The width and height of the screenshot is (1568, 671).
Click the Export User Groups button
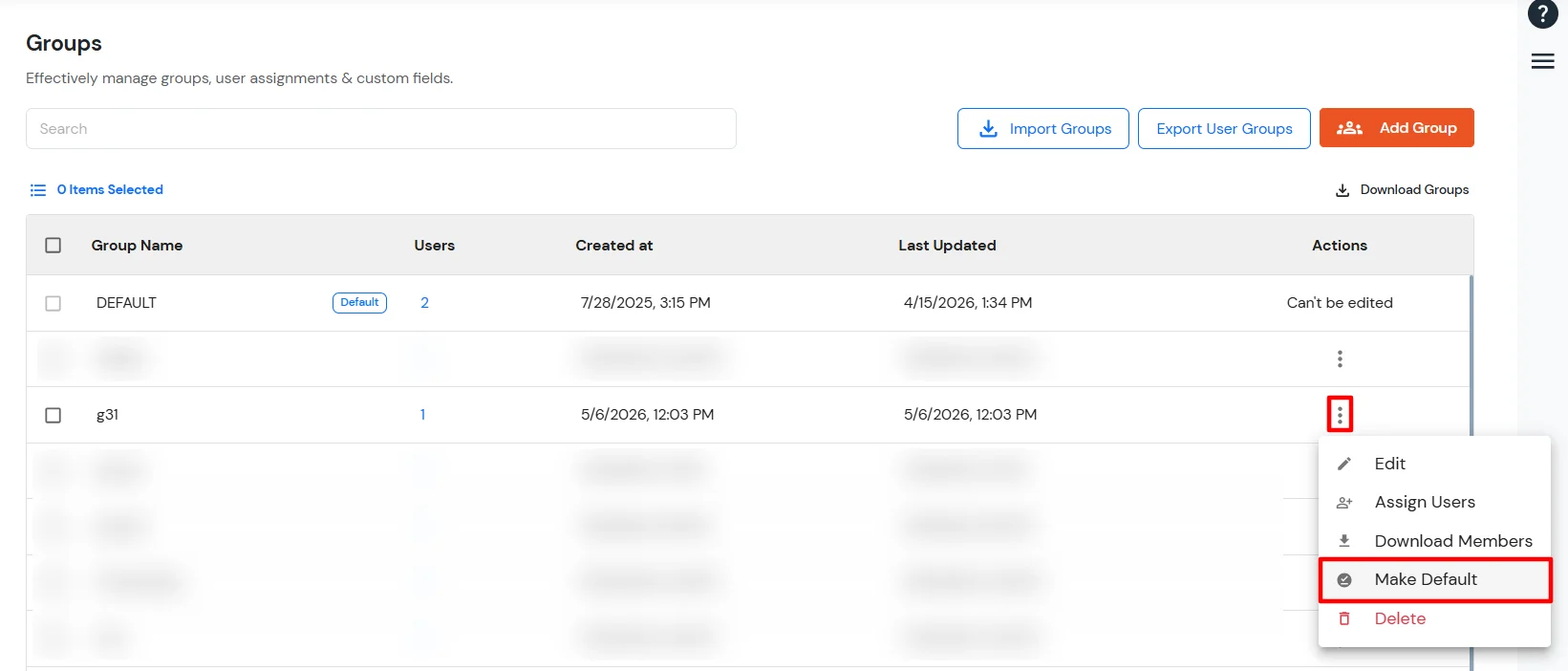pos(1224,128)
